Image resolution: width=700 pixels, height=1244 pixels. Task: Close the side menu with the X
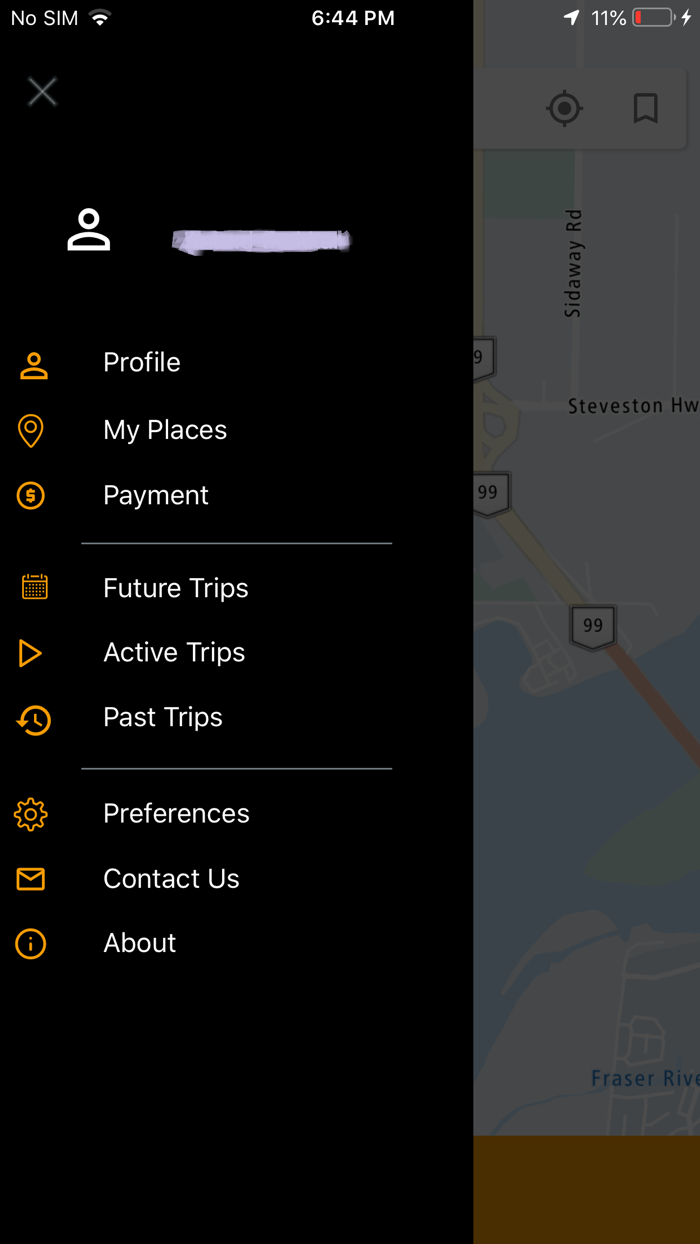click(42, 91)
